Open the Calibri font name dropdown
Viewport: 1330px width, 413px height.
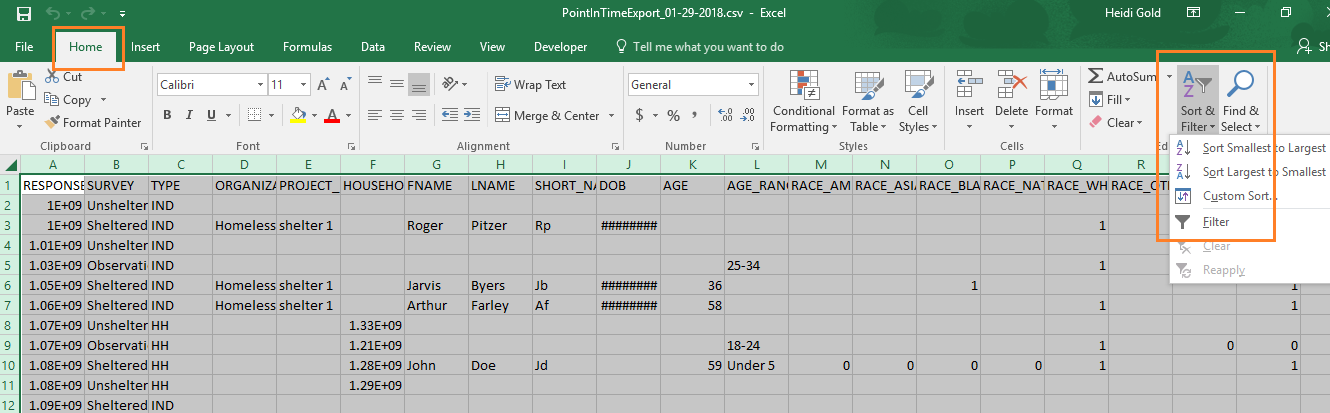pyautogui.click(x=258, y=85)
